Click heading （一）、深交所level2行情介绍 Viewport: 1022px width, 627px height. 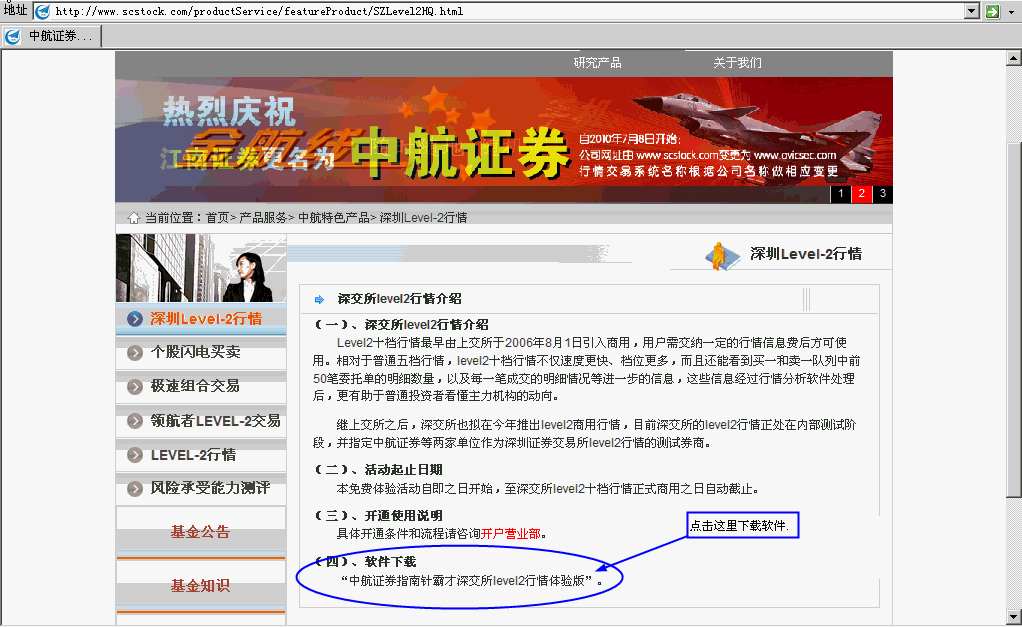pos(402,325)
